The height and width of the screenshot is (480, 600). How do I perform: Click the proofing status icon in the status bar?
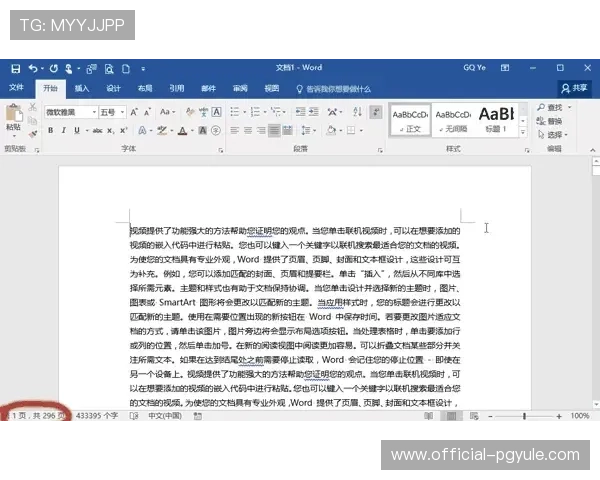[134, 416]
